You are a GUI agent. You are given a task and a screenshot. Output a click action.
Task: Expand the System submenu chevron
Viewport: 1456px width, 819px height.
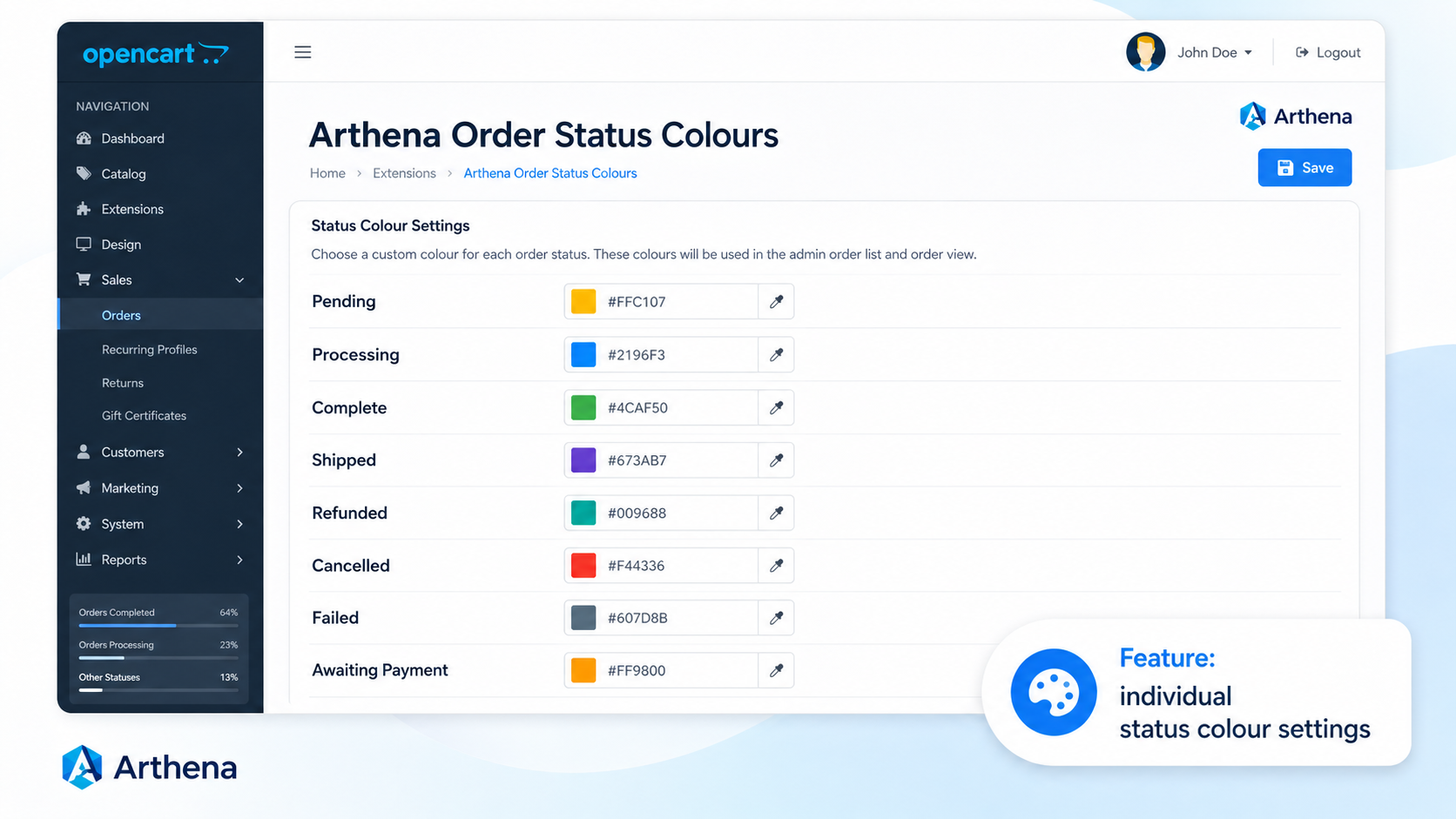239,524
